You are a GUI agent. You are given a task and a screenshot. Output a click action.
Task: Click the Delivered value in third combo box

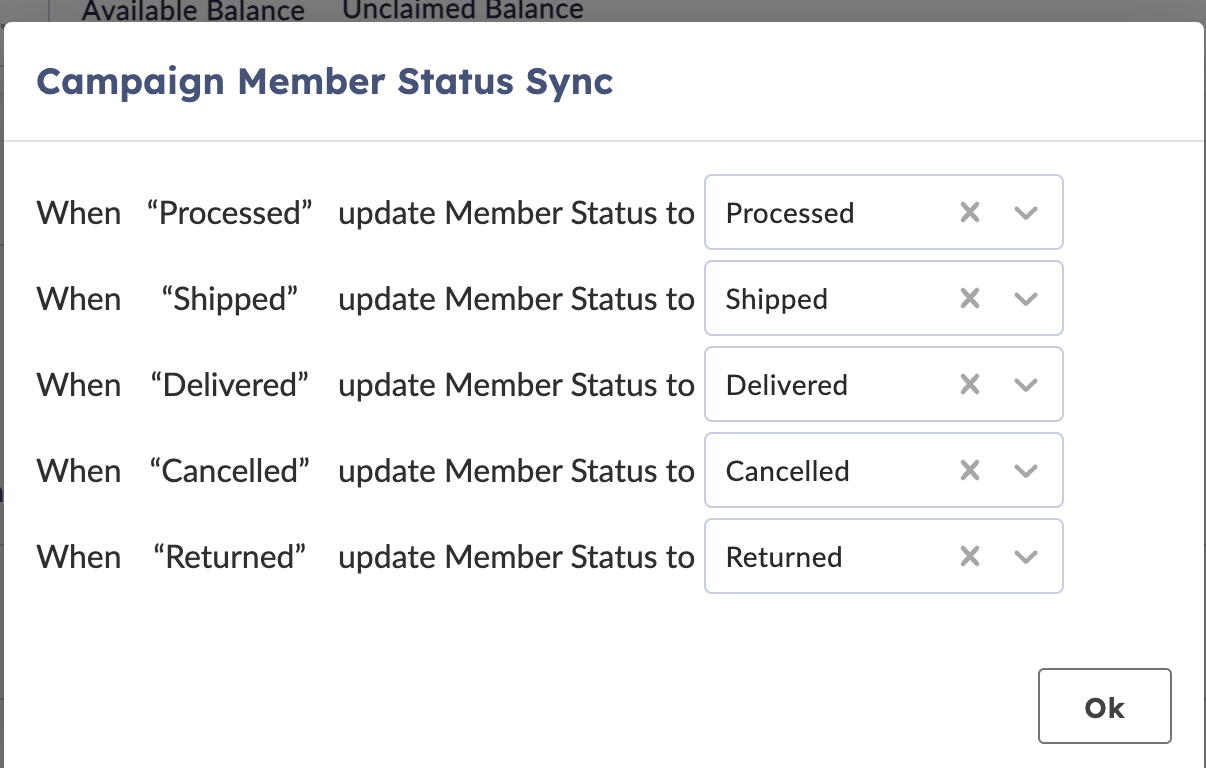[787, 385]
